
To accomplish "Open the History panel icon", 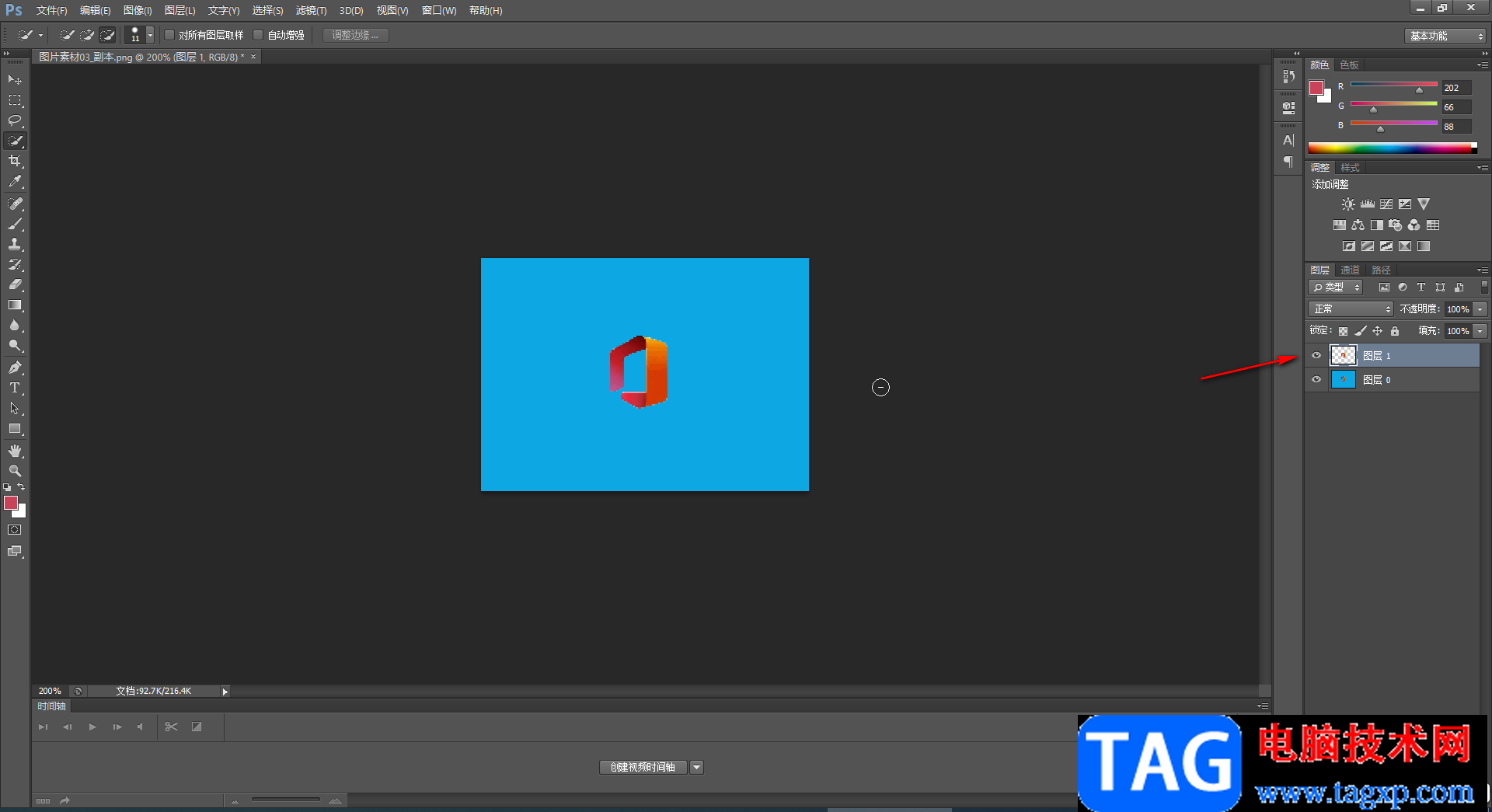I will tap(1288, 76).
